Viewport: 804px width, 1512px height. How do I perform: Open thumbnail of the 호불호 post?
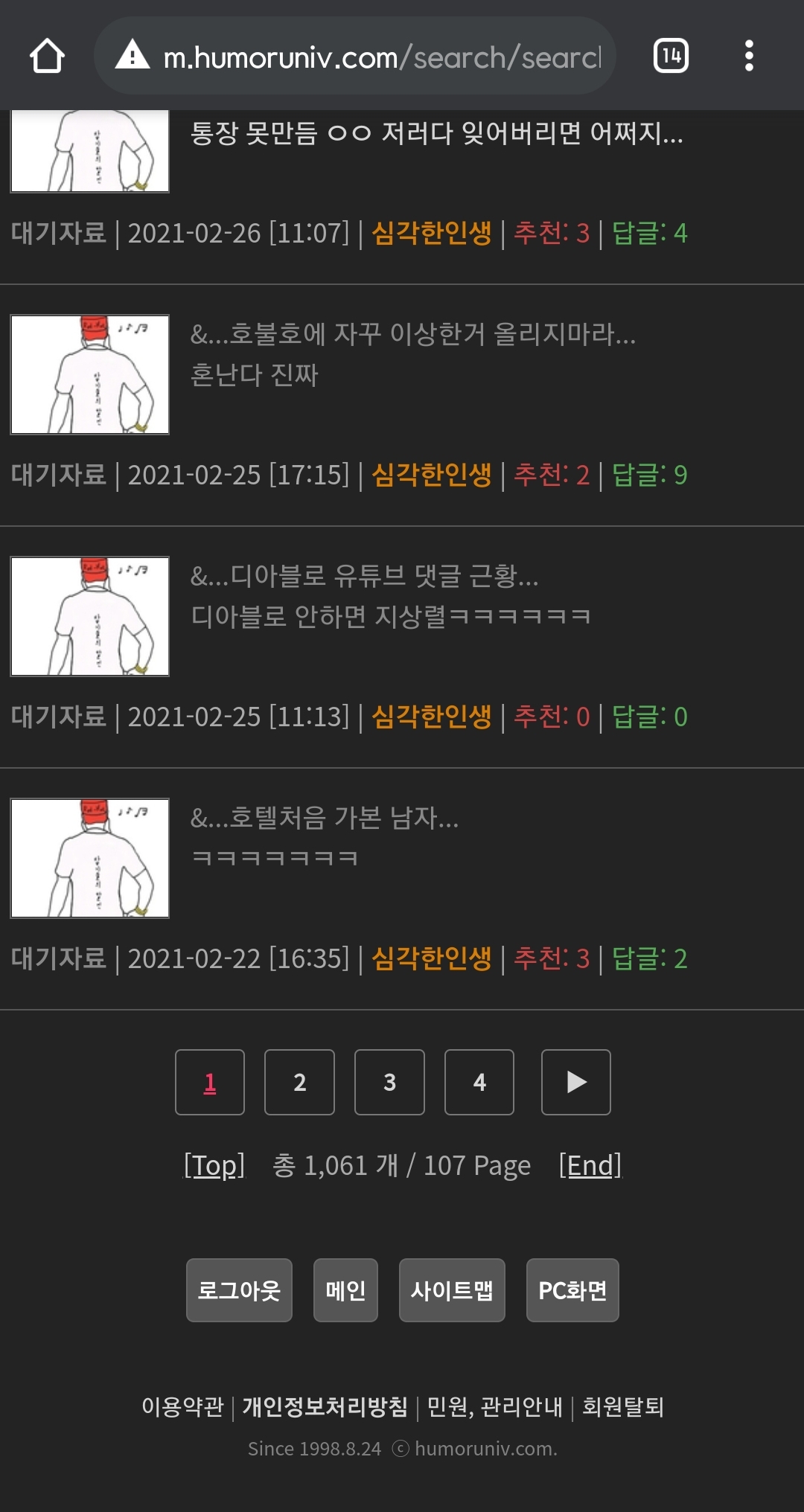coord(89,374)
